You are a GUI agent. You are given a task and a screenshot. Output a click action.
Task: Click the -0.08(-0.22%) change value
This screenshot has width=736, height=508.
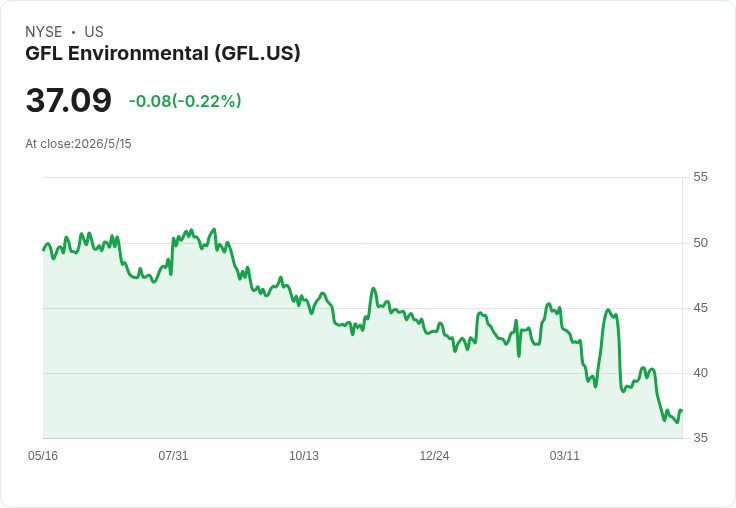(185, 101)
